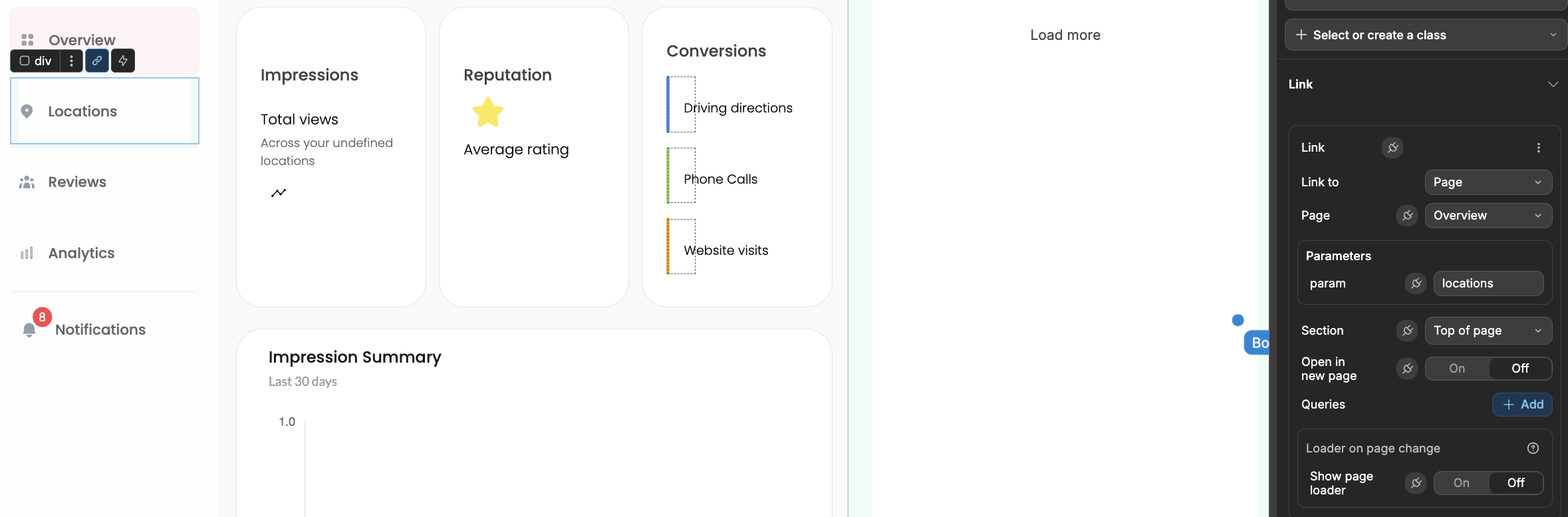The width and height of the screenshot is (1568, 517).
Task: Open the Select or create a class dropdown
Action: (1426, 35)
